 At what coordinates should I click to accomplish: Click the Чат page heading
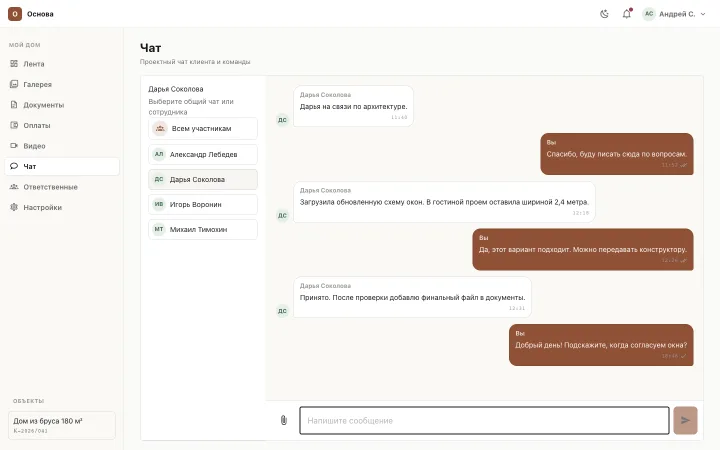tap(150, 48)
